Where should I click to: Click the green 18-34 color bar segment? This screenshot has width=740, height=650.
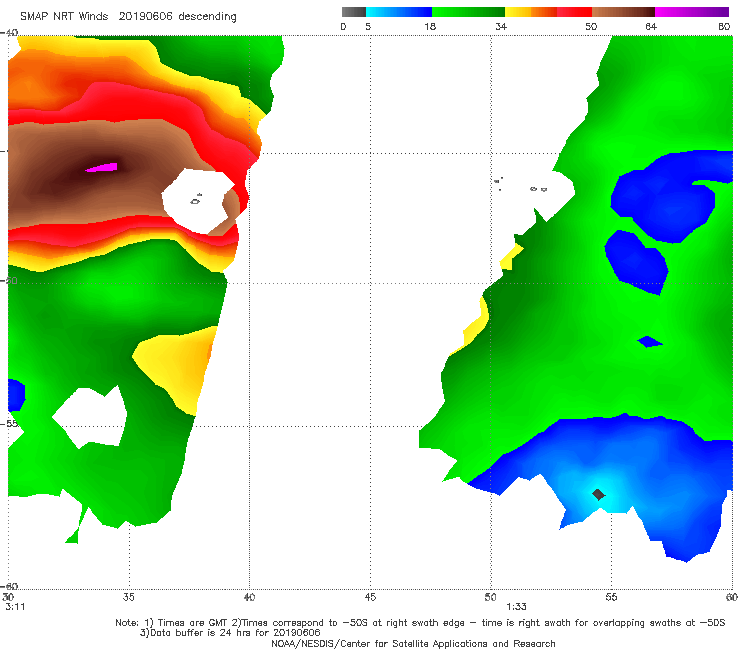click(468, 12)
